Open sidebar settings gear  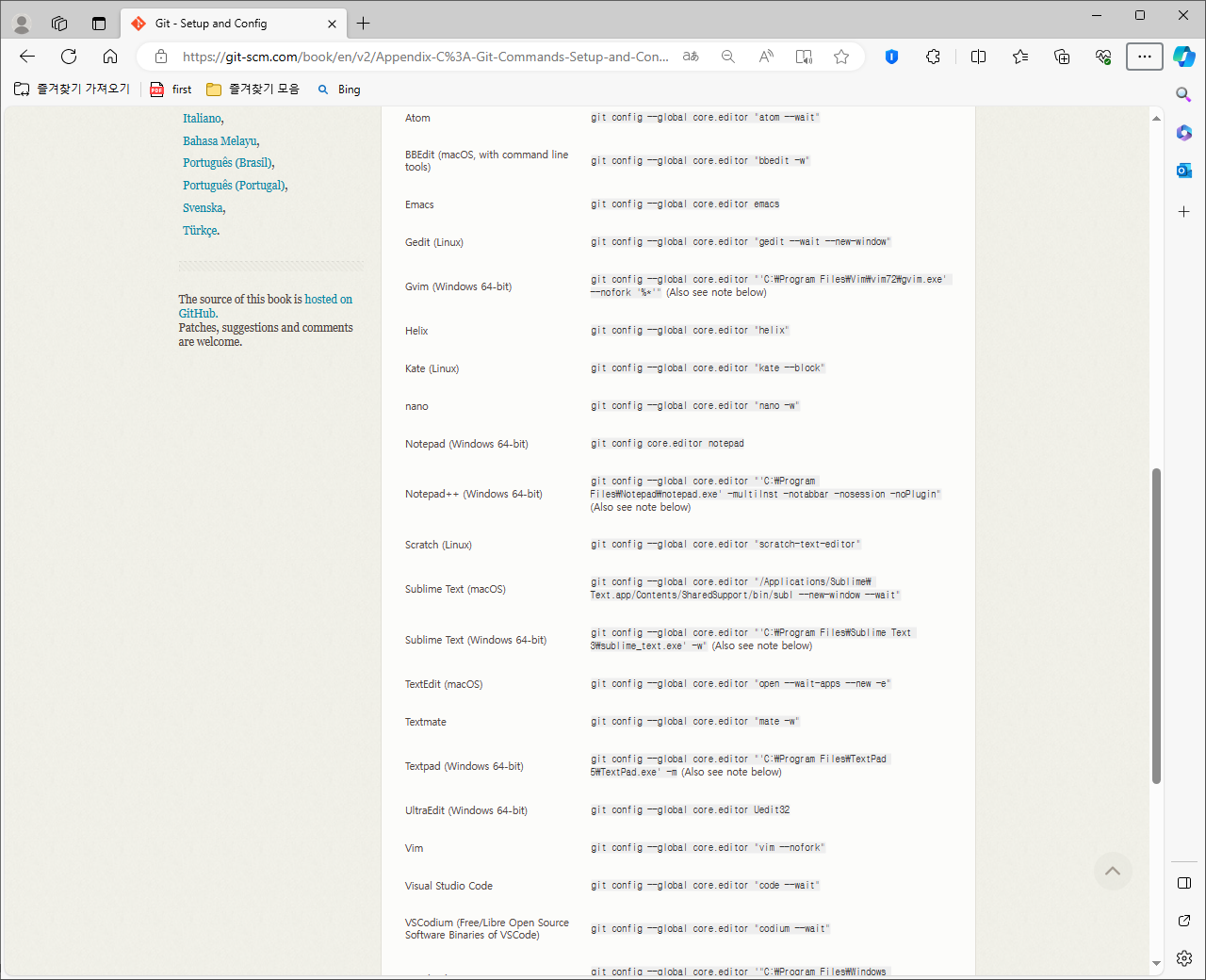click(x=1184, y=958)
